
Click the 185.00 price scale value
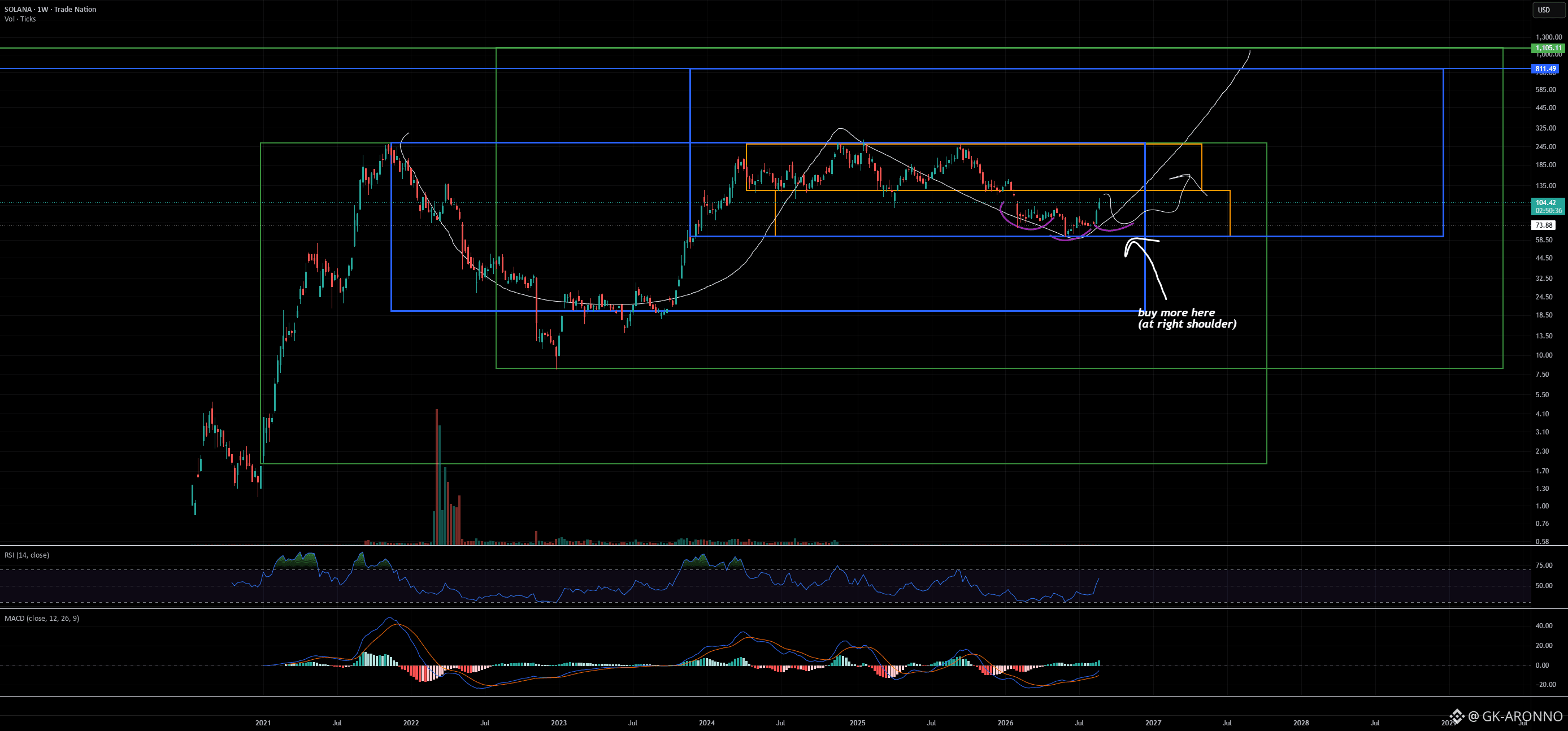point(1545,165)
